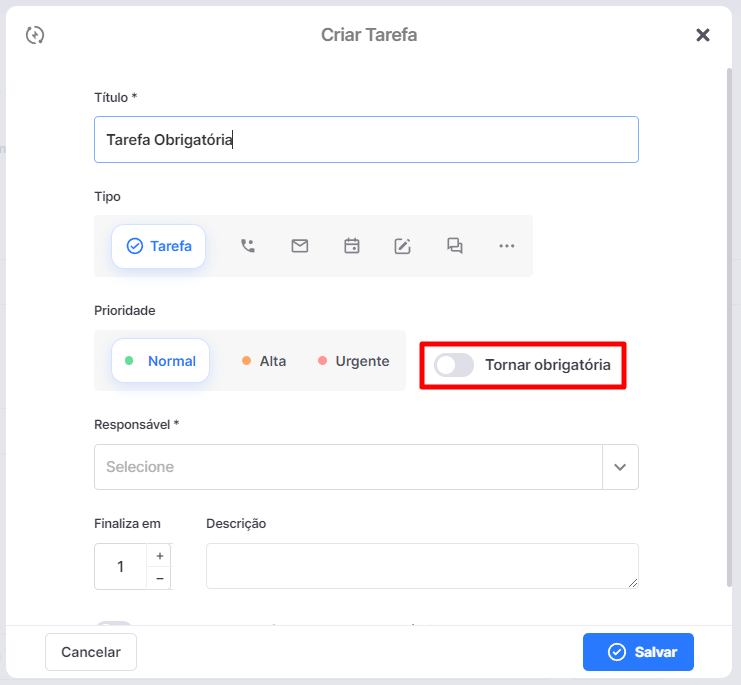741x685 pixels.
Task: Click into the Descrição text area
Action: (x=422, y=566)
